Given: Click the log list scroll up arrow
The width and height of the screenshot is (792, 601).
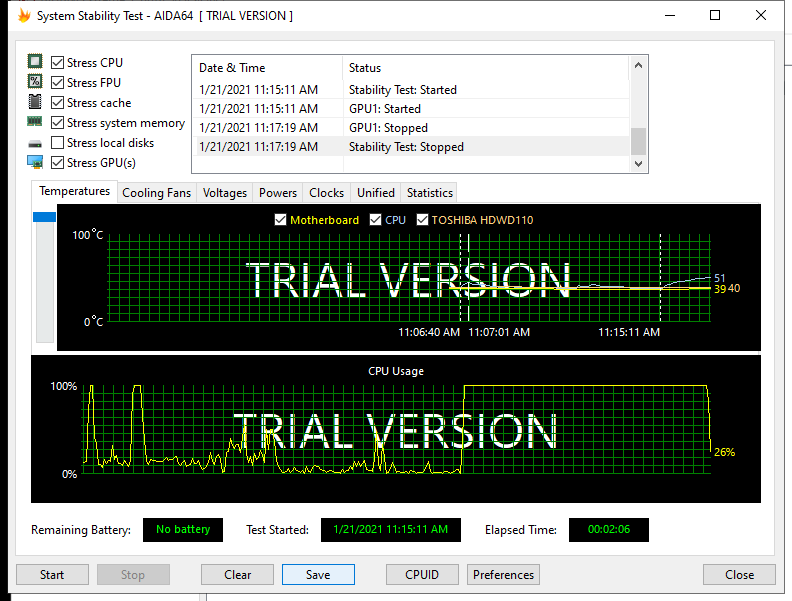Looking at the screenshot, I should point(638,66).
